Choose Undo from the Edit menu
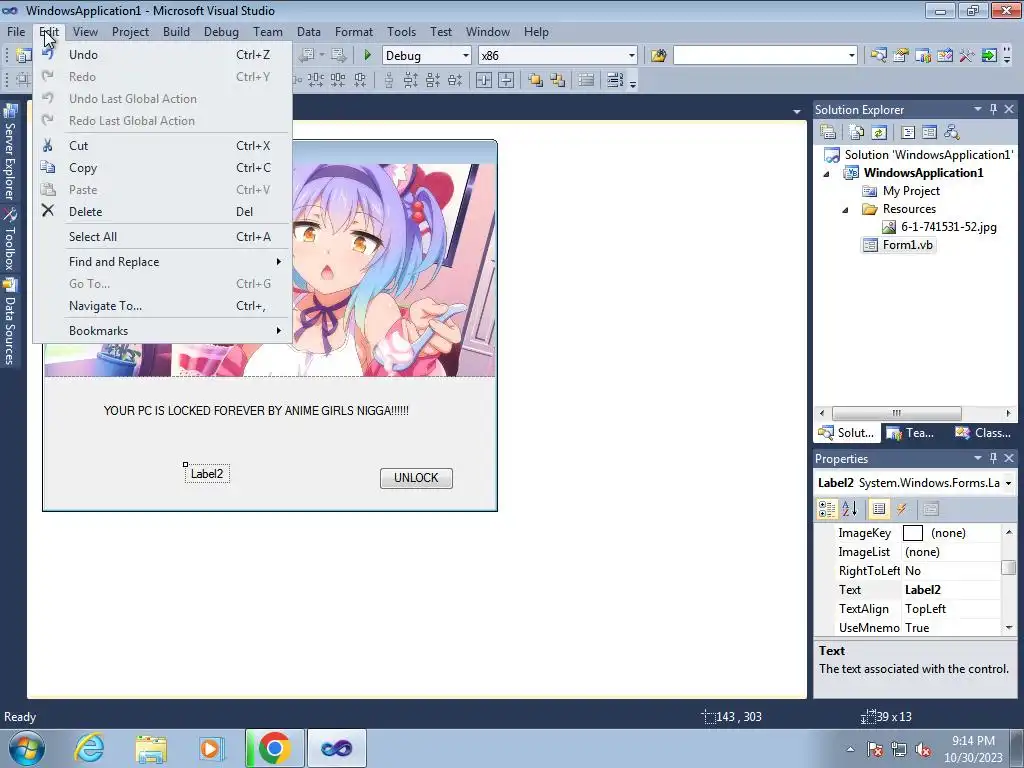 163,55
